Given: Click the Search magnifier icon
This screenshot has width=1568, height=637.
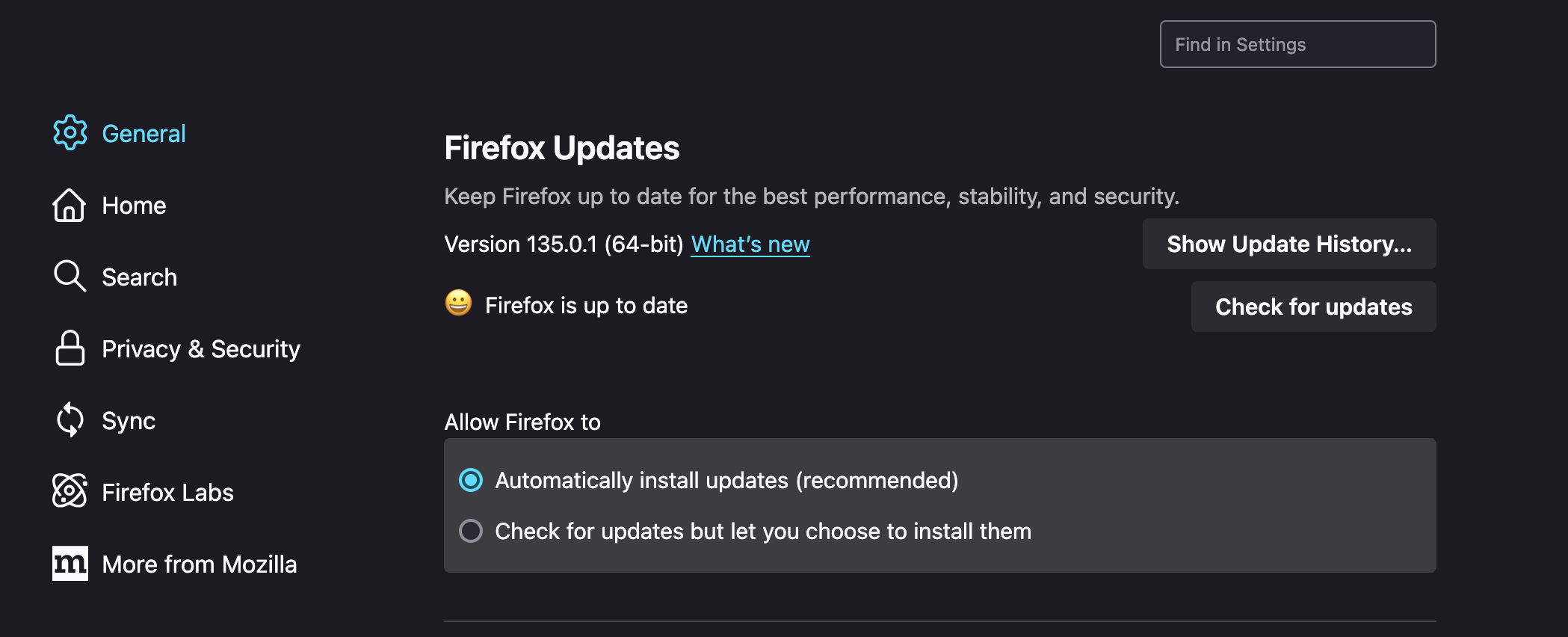Looking at the screenshot, I should point(70,277).
